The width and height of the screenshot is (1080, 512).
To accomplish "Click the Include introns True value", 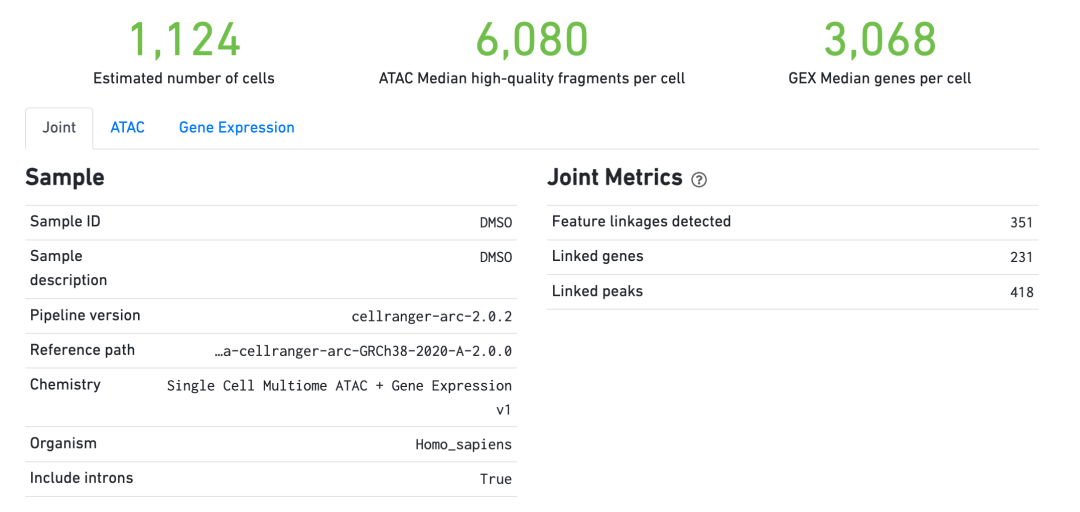I will point(496,479).
